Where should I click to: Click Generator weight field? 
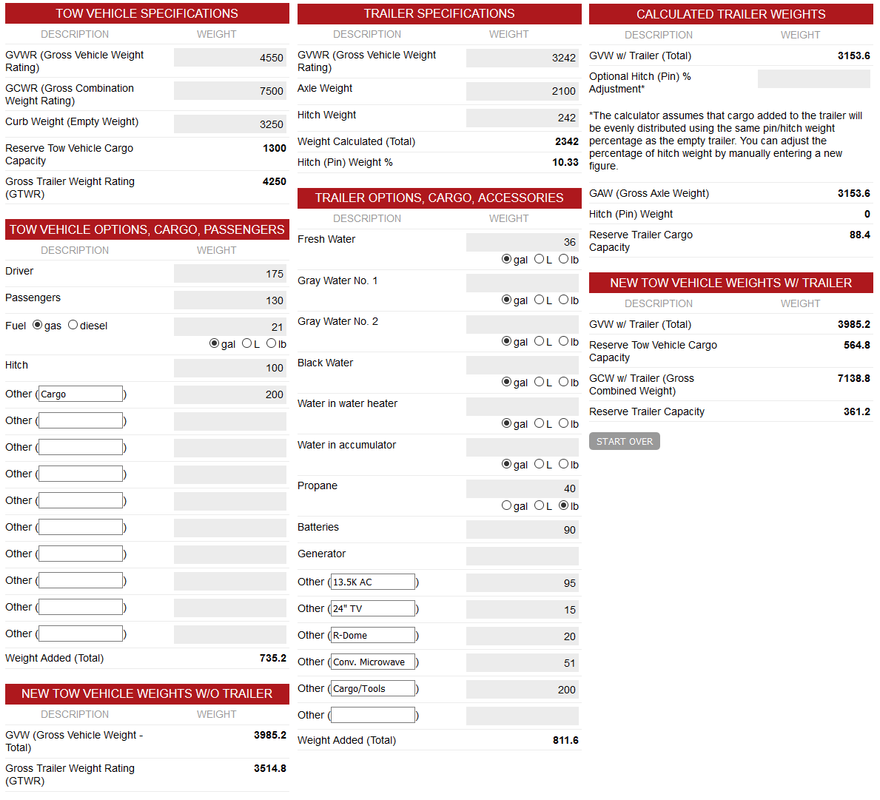coord(522,557)
